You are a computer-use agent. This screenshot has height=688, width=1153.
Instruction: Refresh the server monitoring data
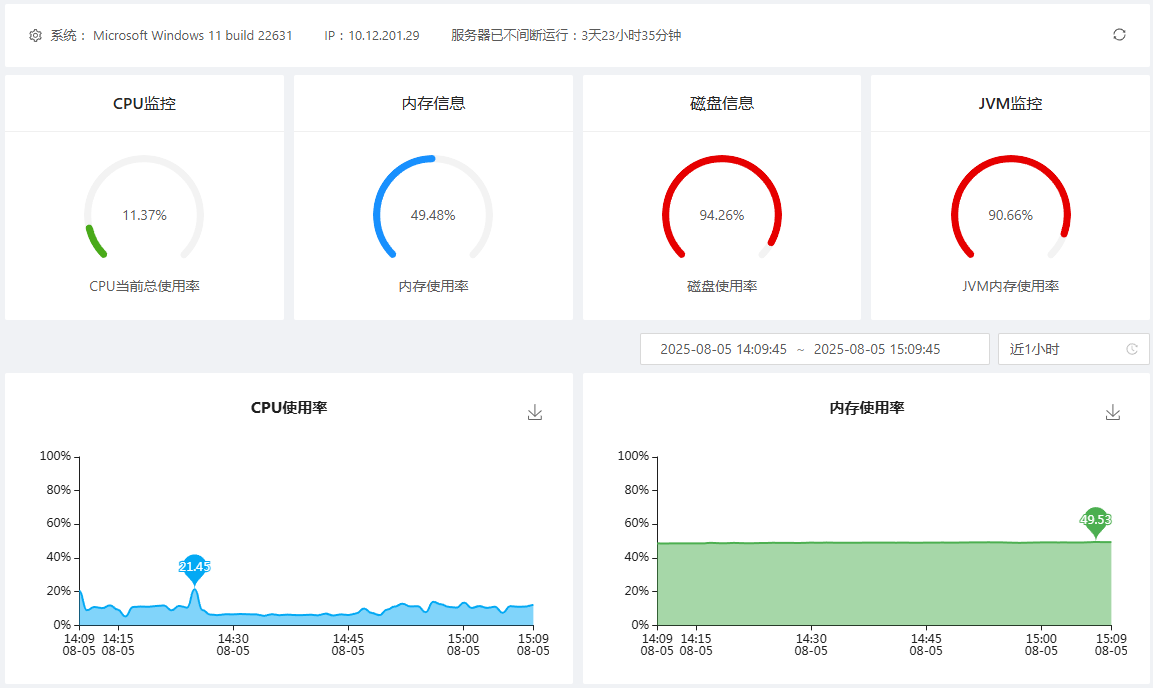[x=1119, y=35]
